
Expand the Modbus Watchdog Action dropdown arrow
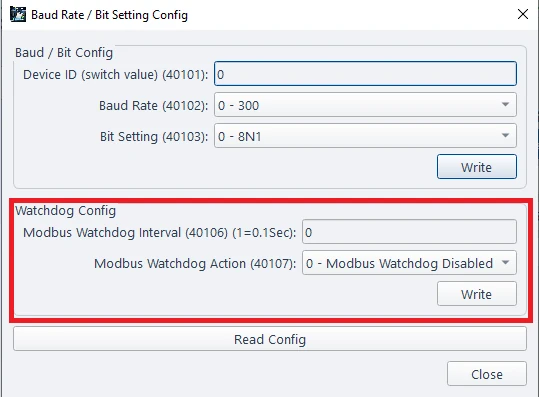pyautogui.click(x=505, y=263)
